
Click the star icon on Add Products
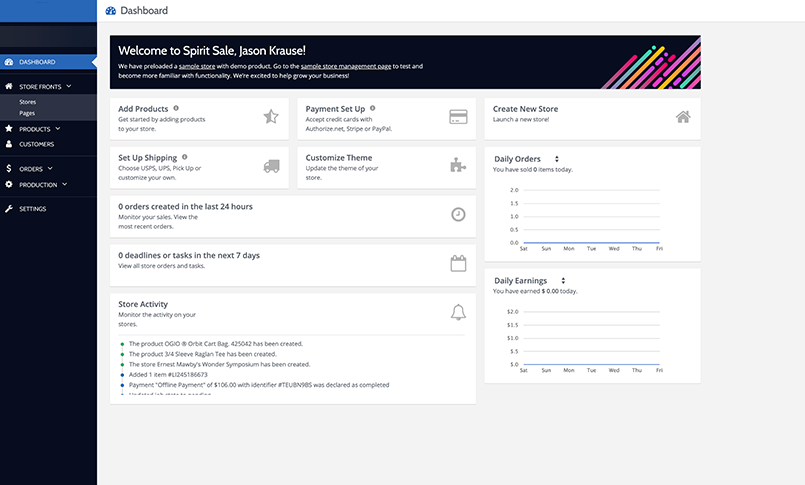270,117
